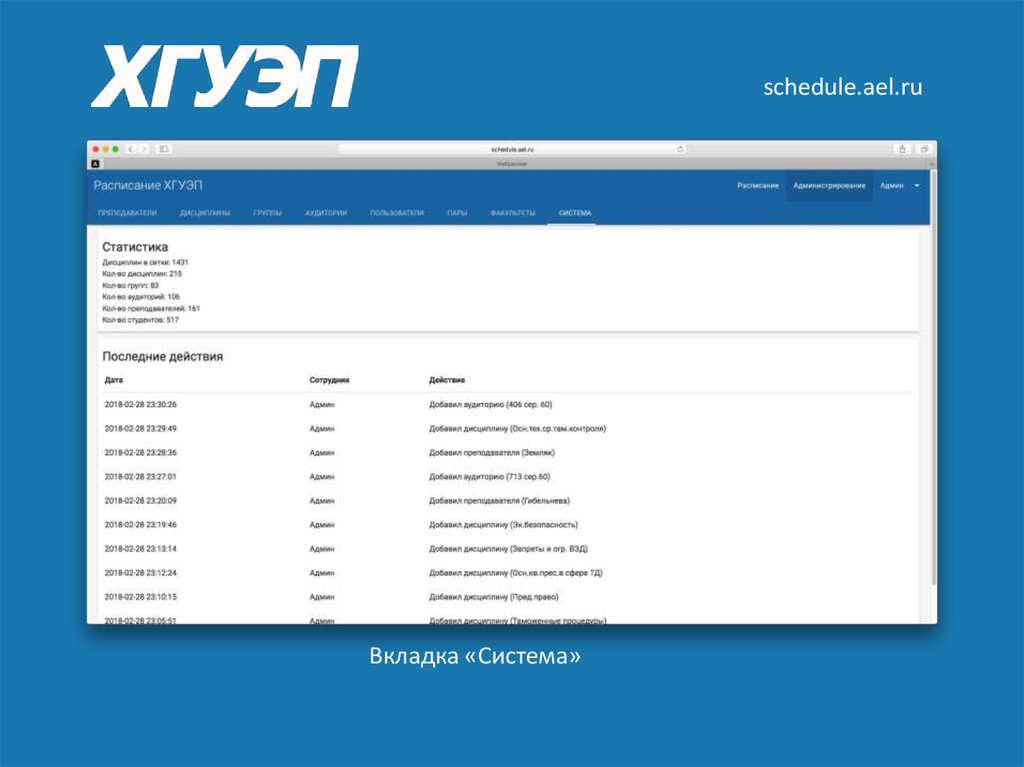Click action Добавил преподавателя (Земляк)
1024x767 pixels.
click(x=492, y=452)
